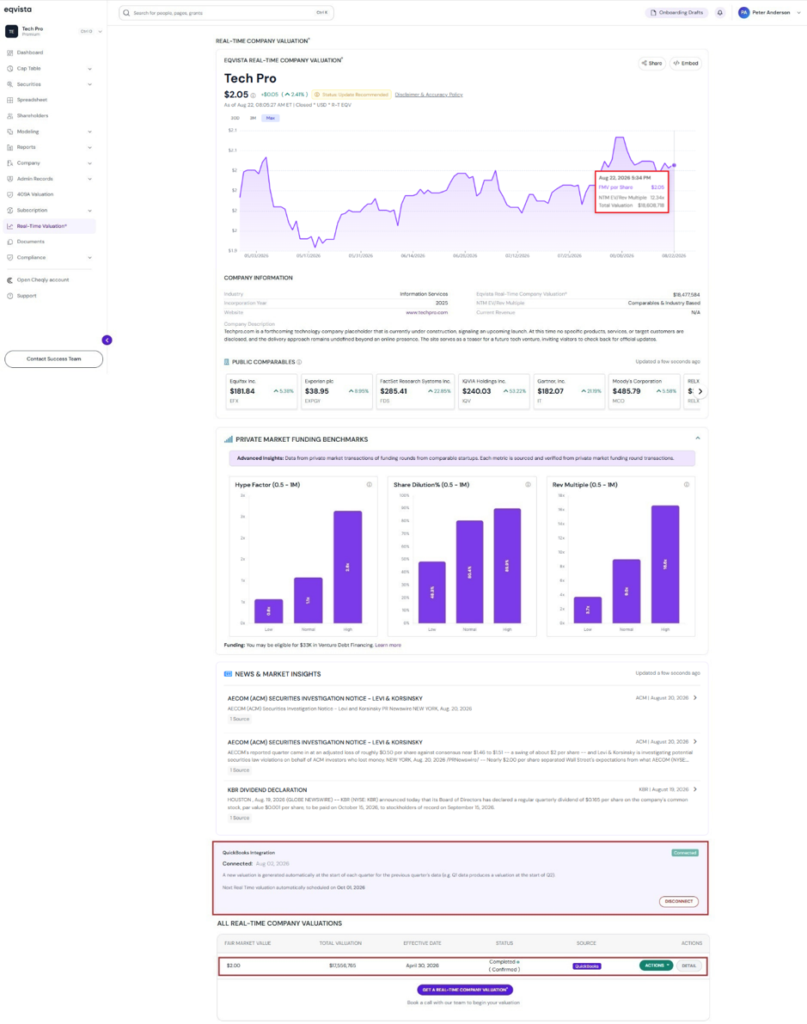The width and height of the screenshot is (807, 1024).
Task: Click Get a Real-Time Company Valuation button
Action: tap(465, 989)
